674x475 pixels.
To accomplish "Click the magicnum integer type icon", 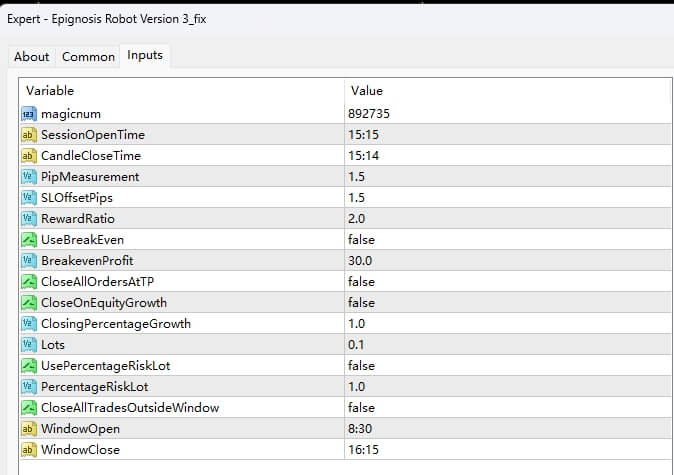I will (x=28, y=114).
